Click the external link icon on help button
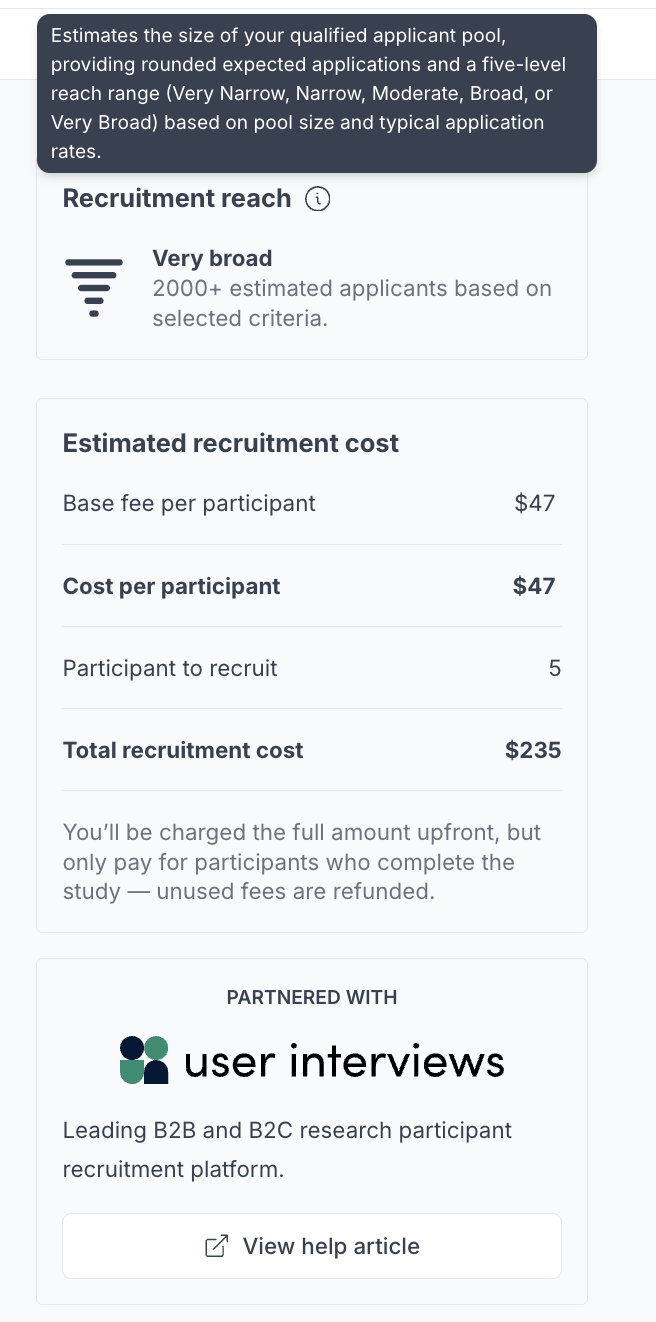Image resolution: width=656 pixels, height=1322 pixels. click(216, 1246)
